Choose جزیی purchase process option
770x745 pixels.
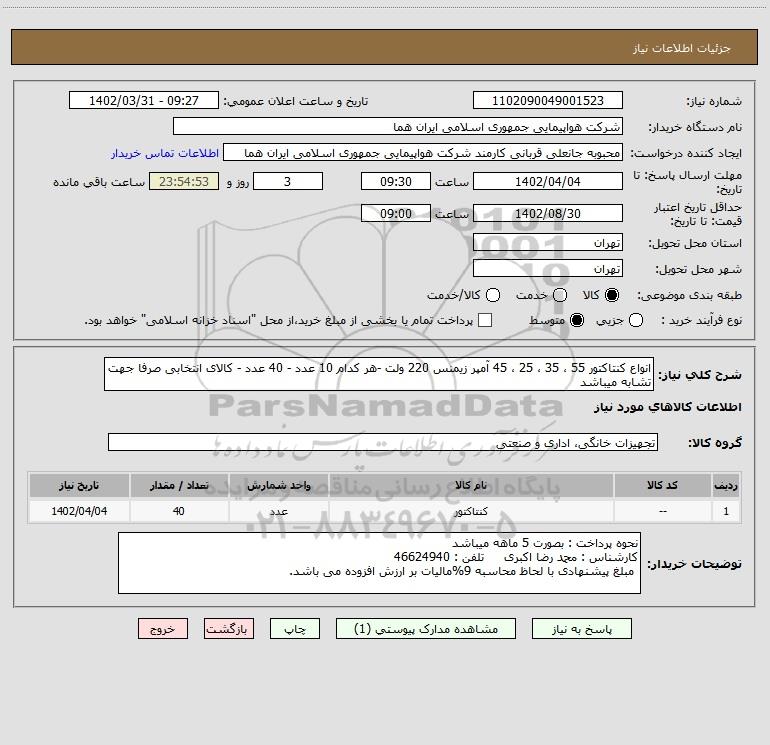[x=636, y=321]
